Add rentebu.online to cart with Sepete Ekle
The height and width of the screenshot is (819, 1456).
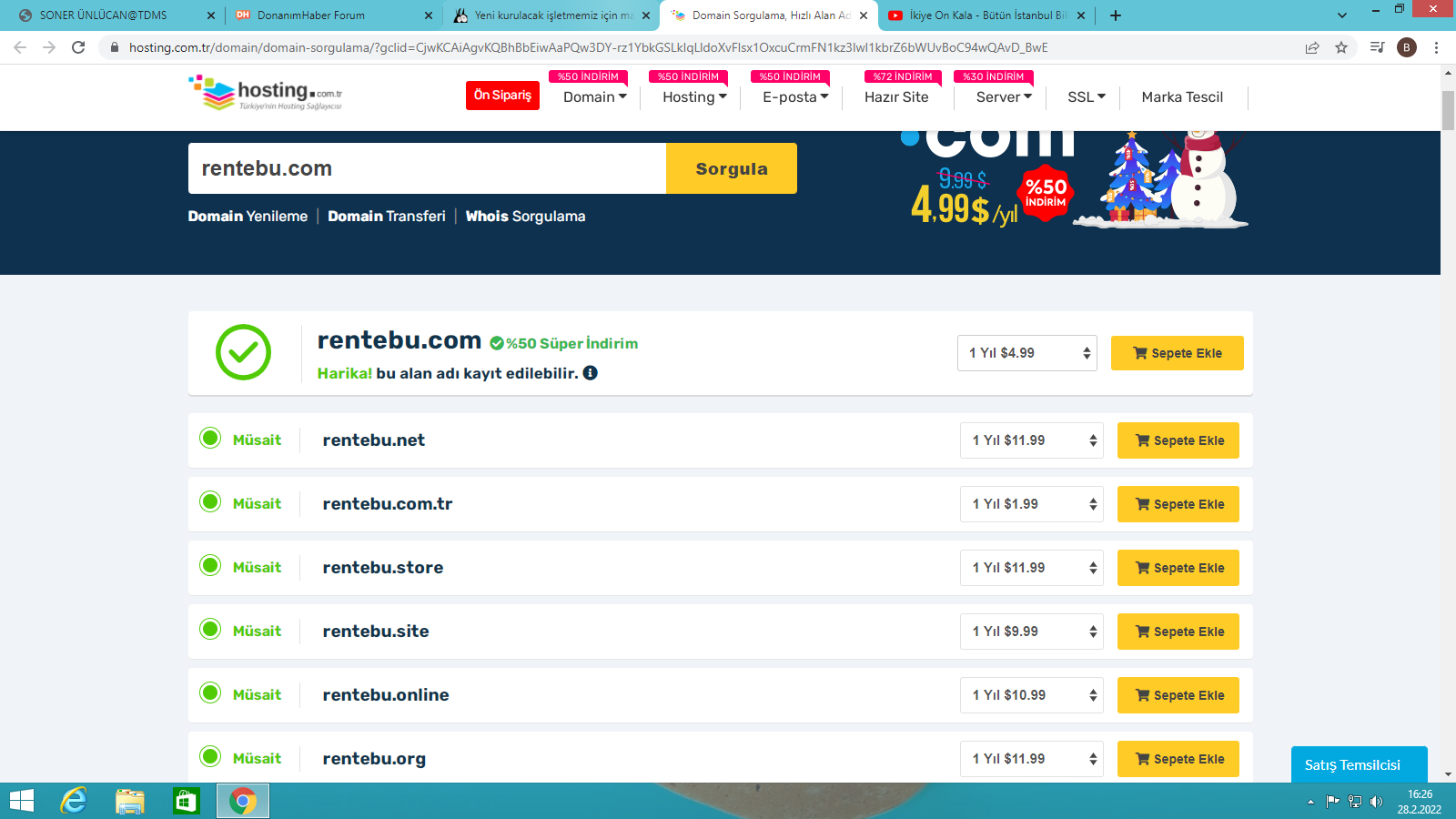click(1178, 695)
